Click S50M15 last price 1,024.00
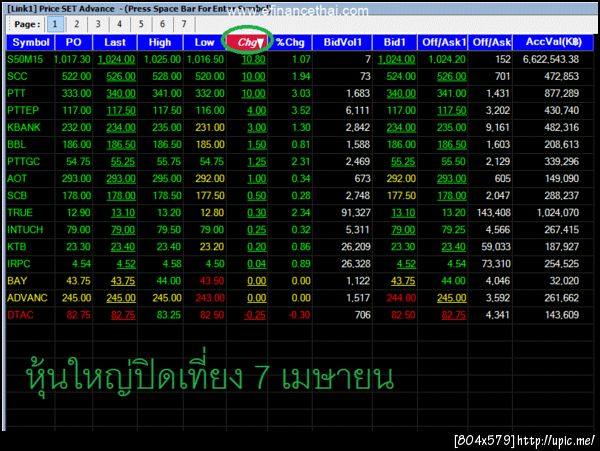600x451 pixels. coord(116,60)
